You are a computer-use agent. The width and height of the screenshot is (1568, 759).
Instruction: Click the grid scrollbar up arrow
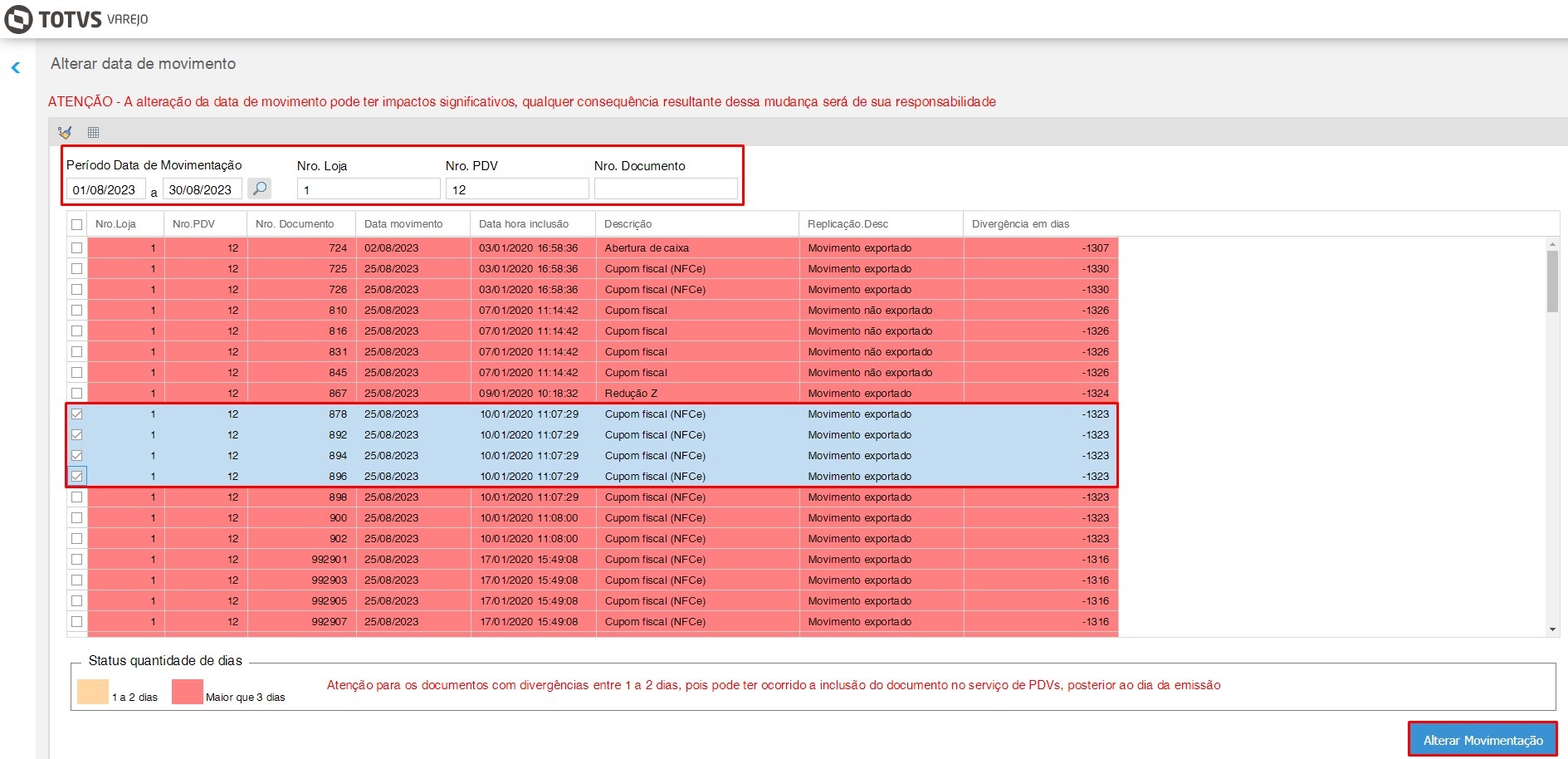pos(1552,244)
